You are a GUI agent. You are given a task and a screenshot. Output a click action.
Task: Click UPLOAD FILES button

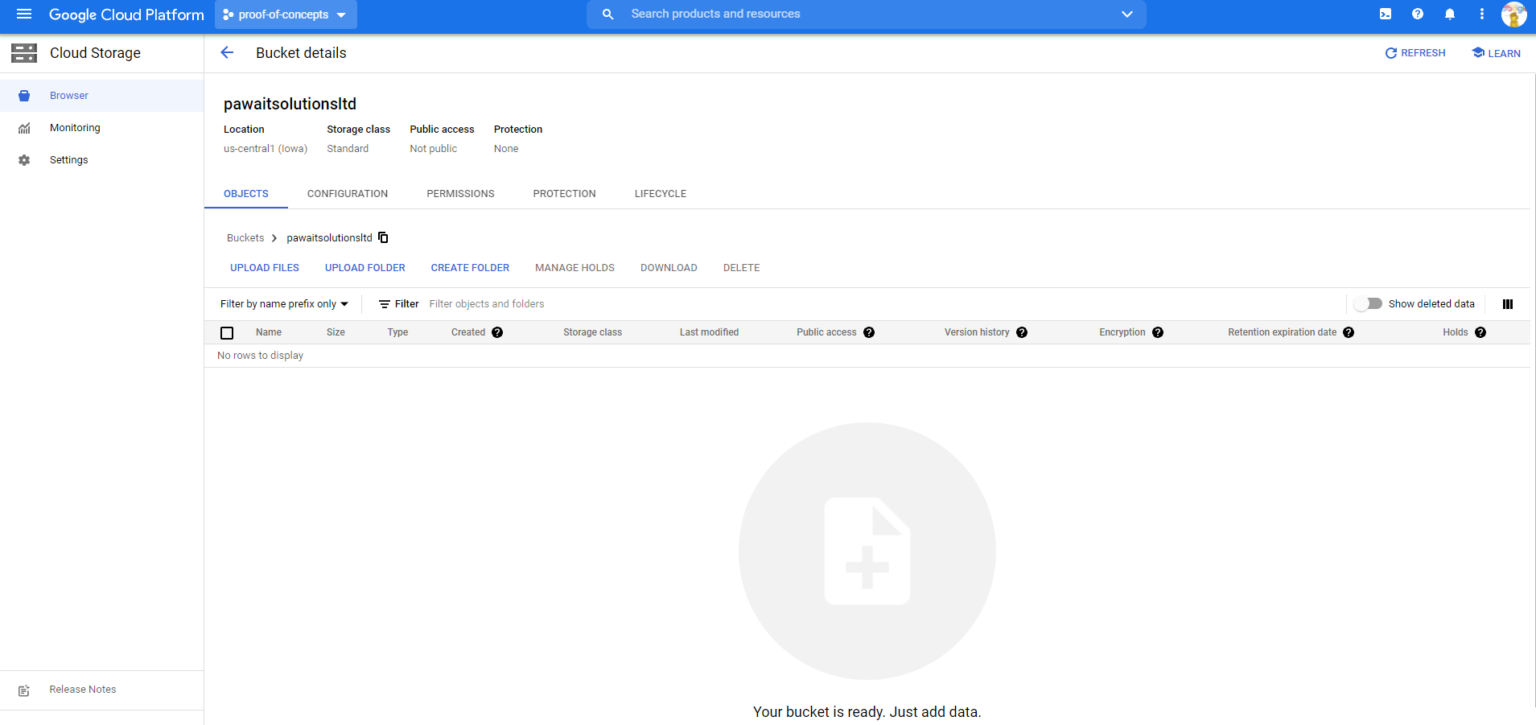[x=265, y=268]
